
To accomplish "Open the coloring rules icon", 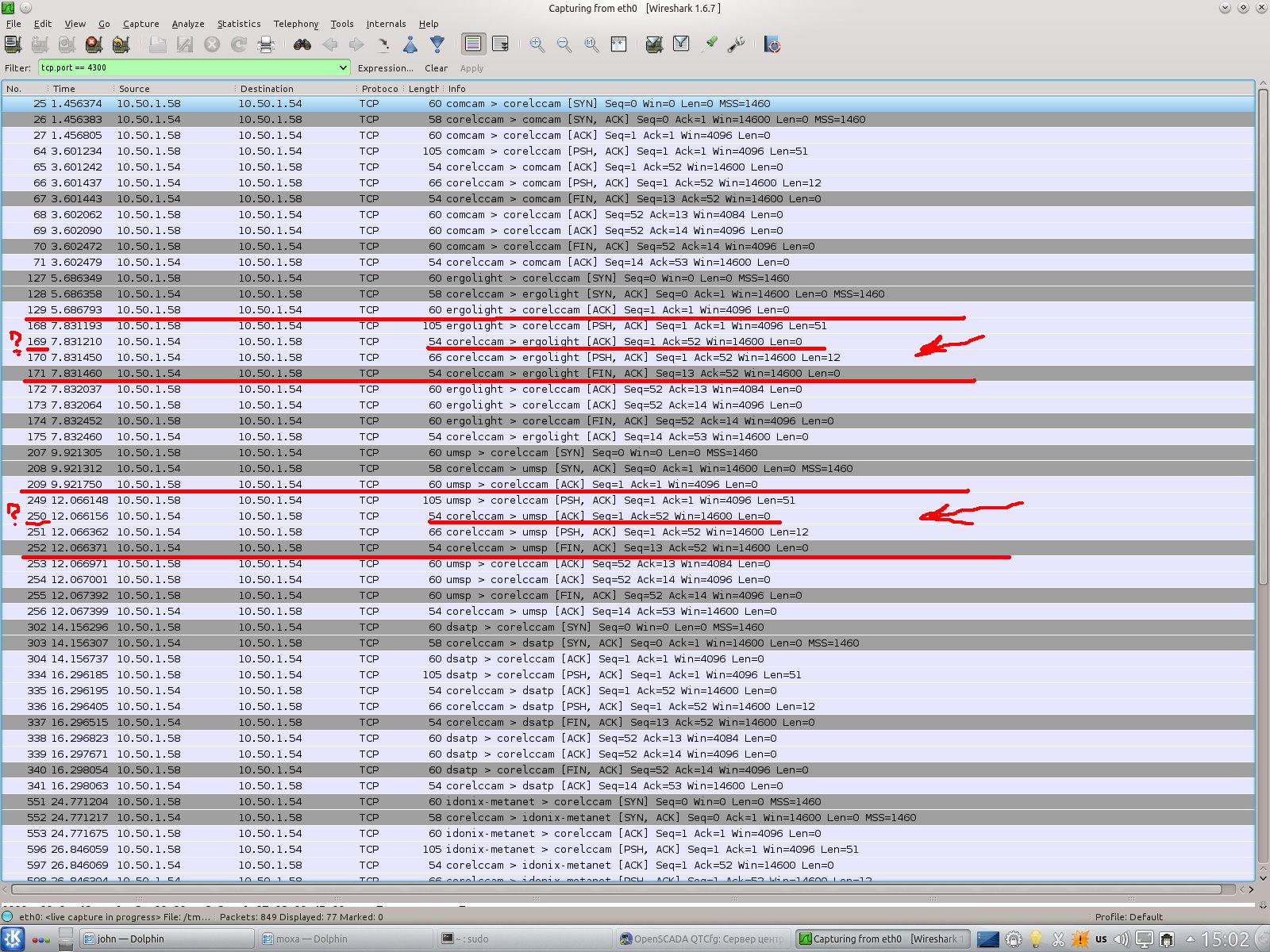I will point(710,44).
